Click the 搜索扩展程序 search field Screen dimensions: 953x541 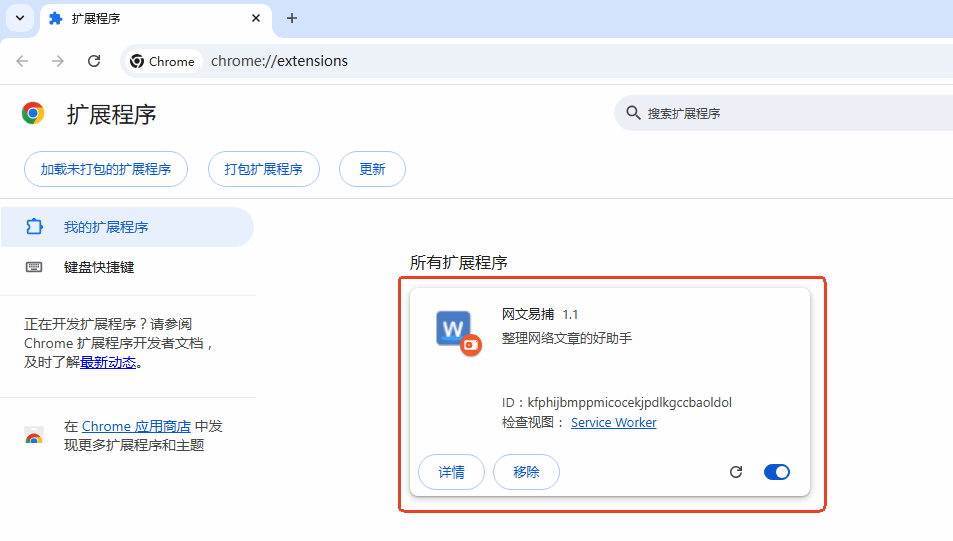pyautogui.click(x=780, y=113)
